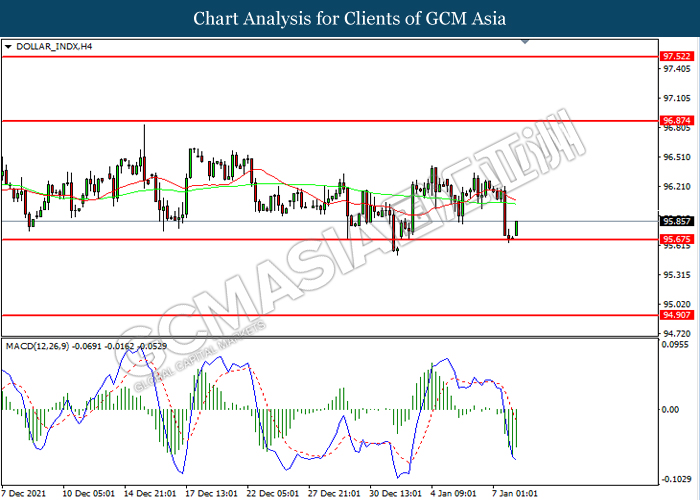Click the 10 Dec 05:01 time label
Screen dimensions: 700x500
(88, 493)
